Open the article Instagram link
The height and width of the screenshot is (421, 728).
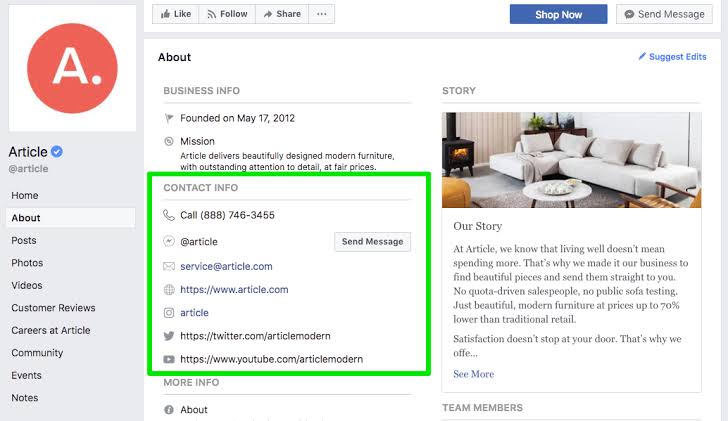pyautogui.click(x=194, y=313)
